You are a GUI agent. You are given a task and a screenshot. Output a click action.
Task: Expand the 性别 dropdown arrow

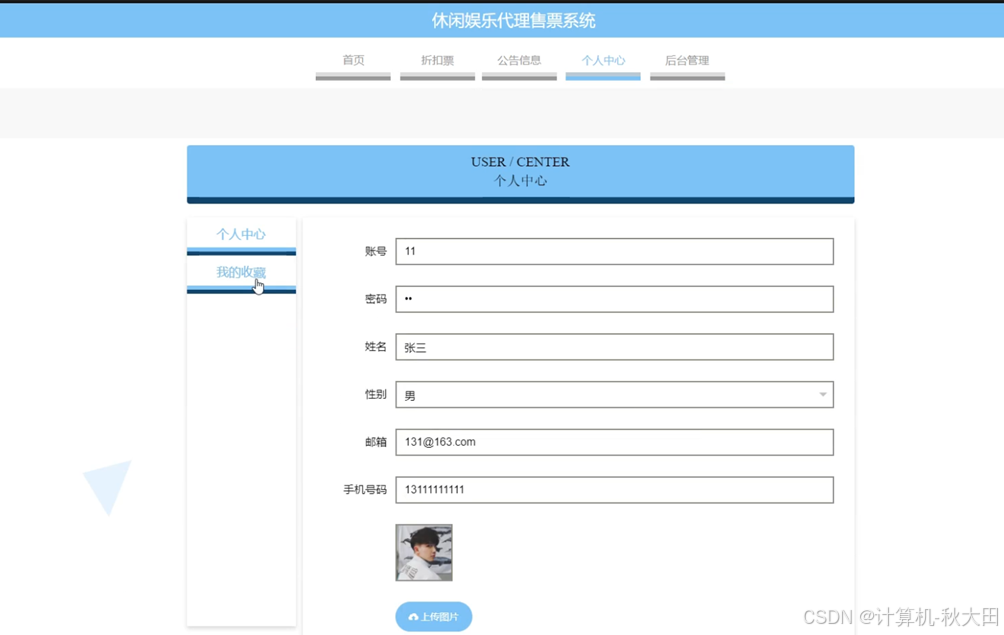coord(823,394)
